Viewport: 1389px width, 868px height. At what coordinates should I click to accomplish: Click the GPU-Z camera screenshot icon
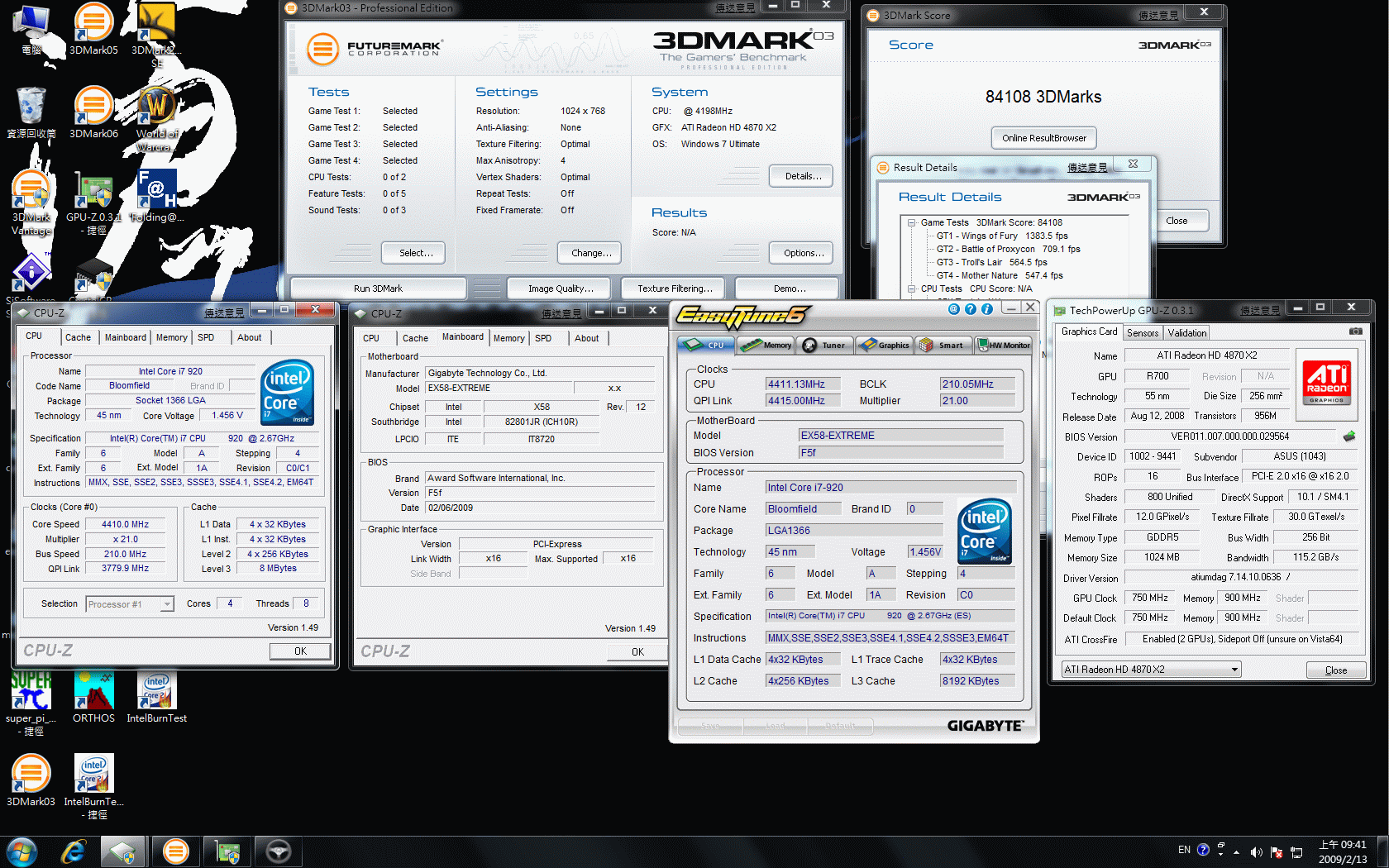click(x=1356, y=331)
